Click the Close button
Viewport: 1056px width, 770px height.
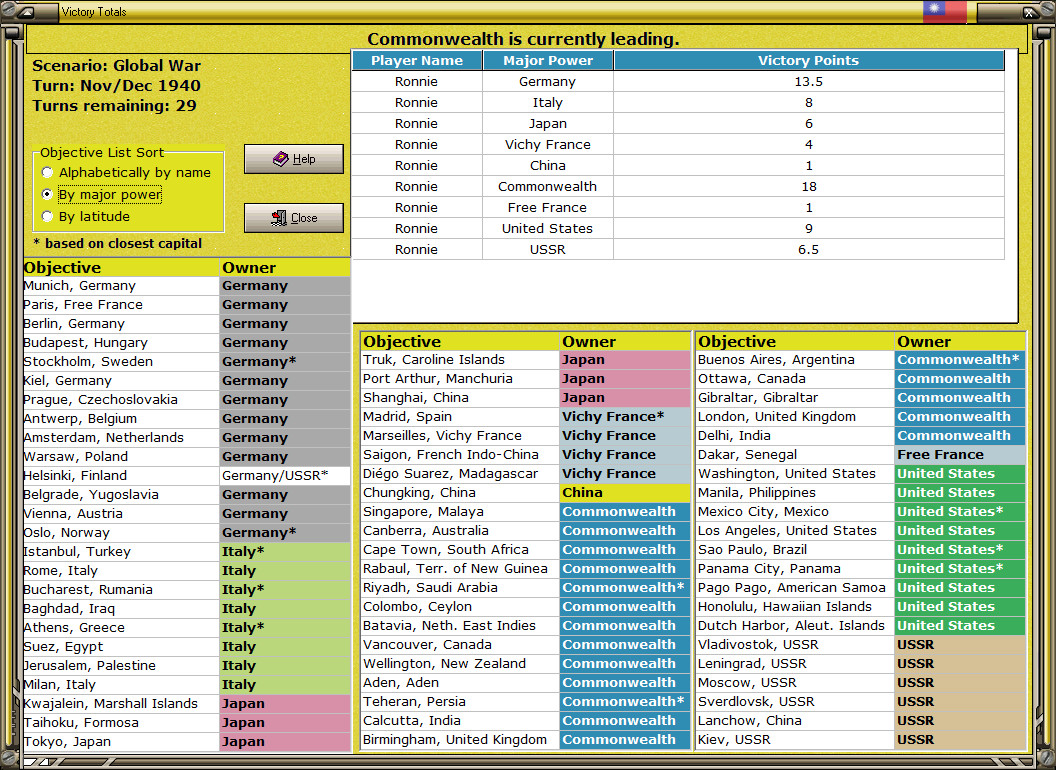pyautogui.click(x=294, y=218)
